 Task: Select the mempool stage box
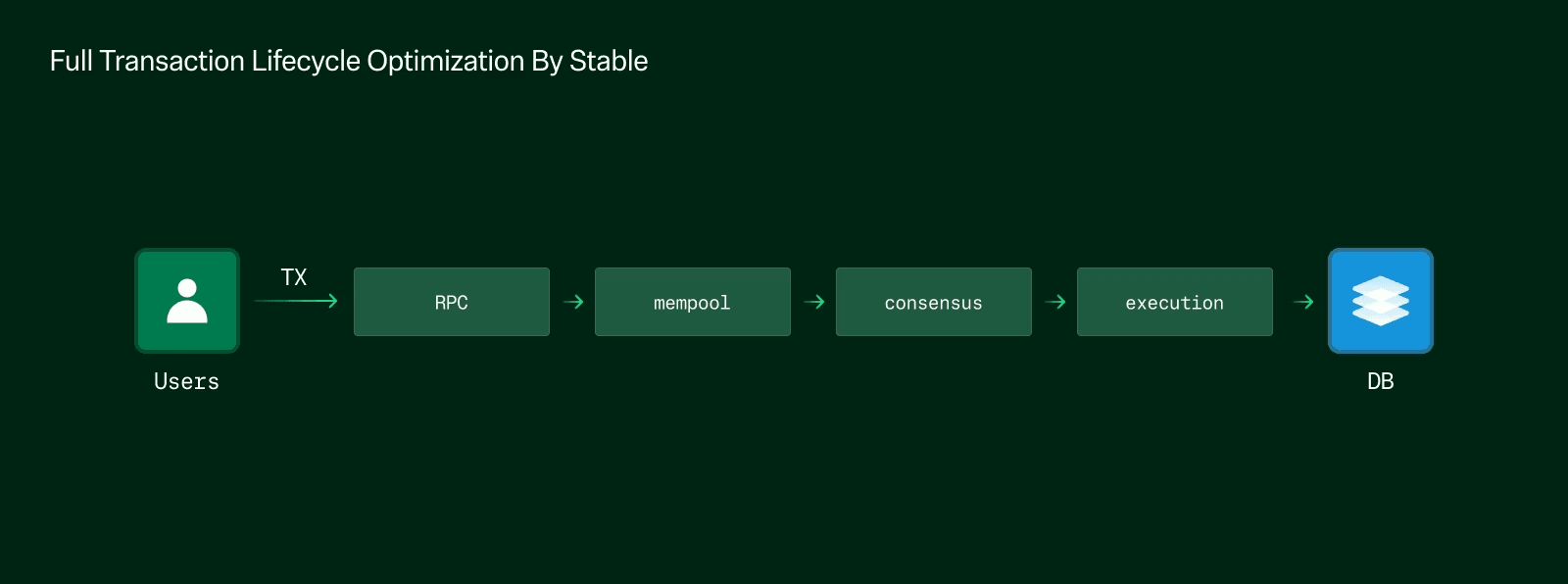692,302
